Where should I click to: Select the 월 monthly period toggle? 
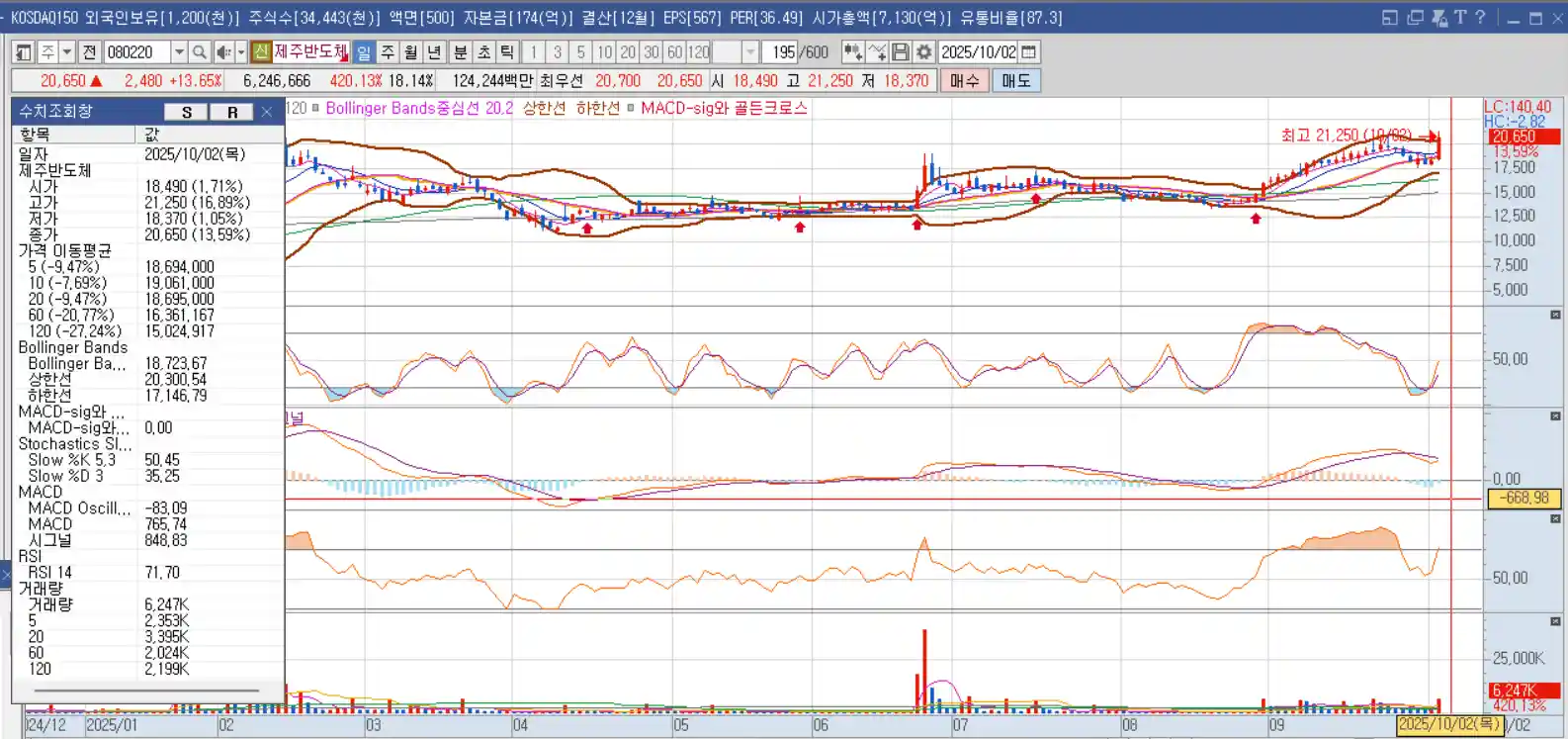410,51
